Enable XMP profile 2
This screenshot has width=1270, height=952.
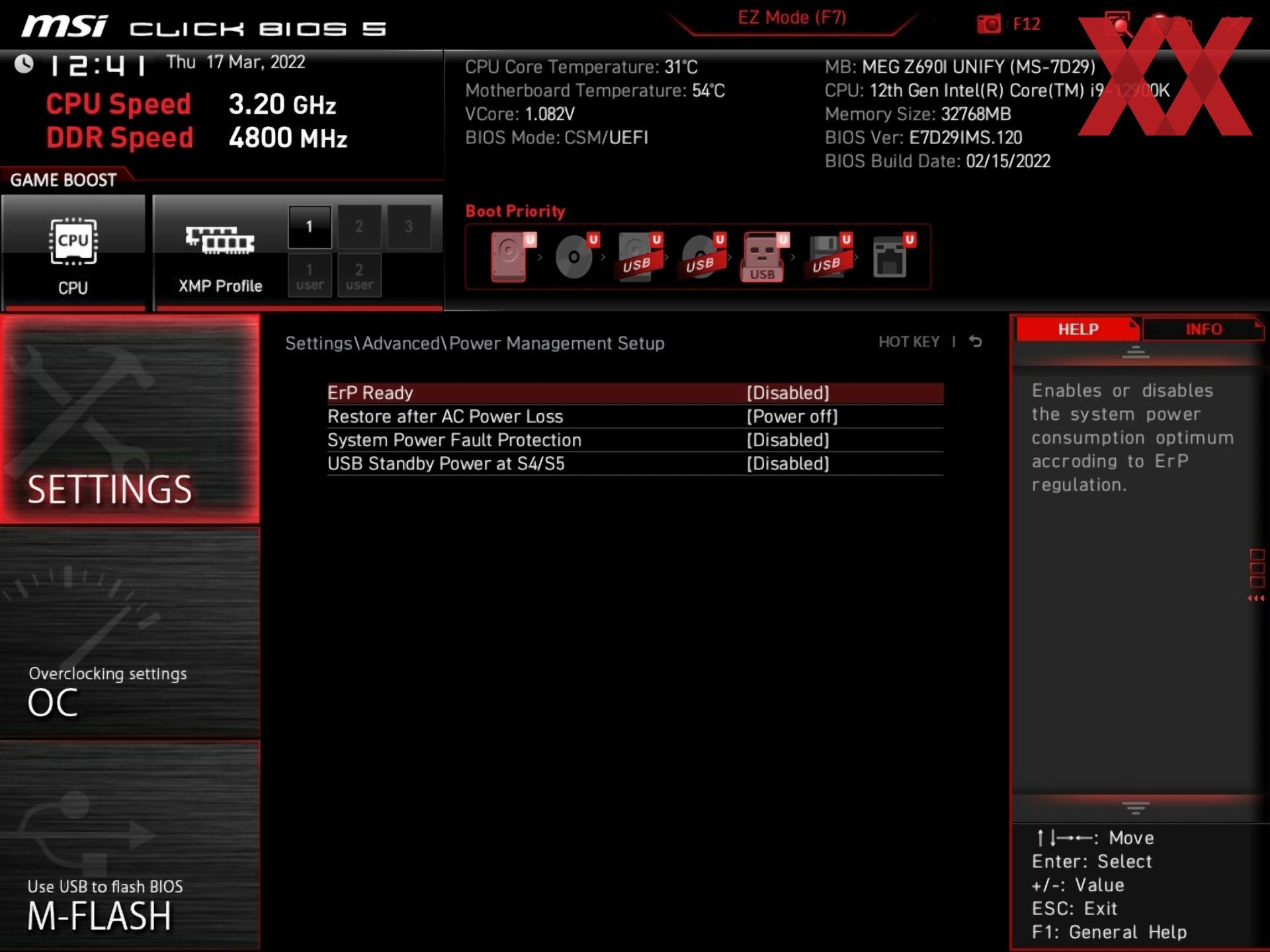click(x=359, y=227)
